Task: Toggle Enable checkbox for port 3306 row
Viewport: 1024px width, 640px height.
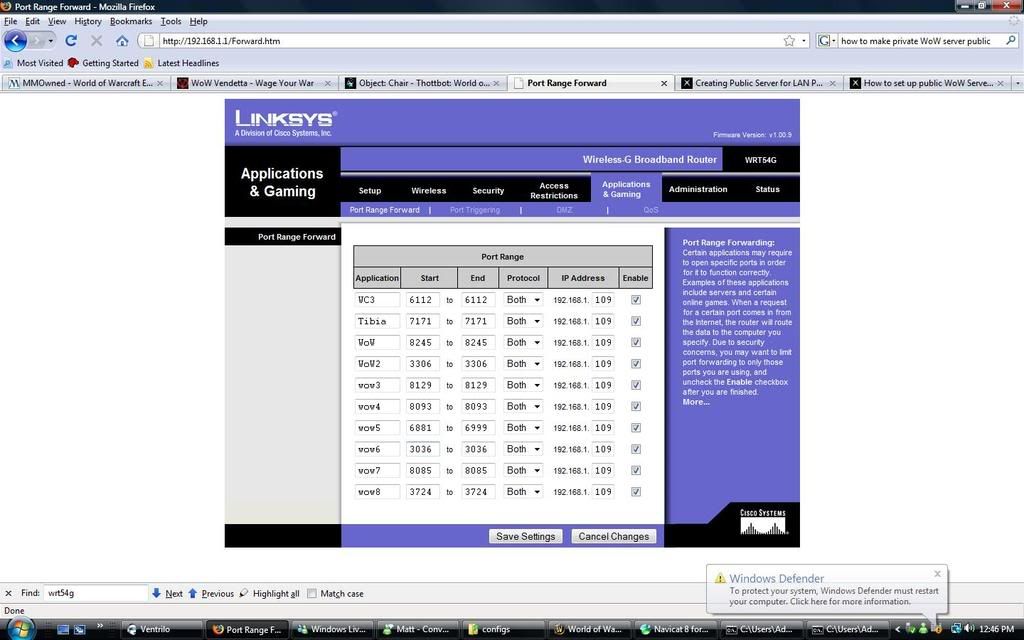Action: [635, 364]
